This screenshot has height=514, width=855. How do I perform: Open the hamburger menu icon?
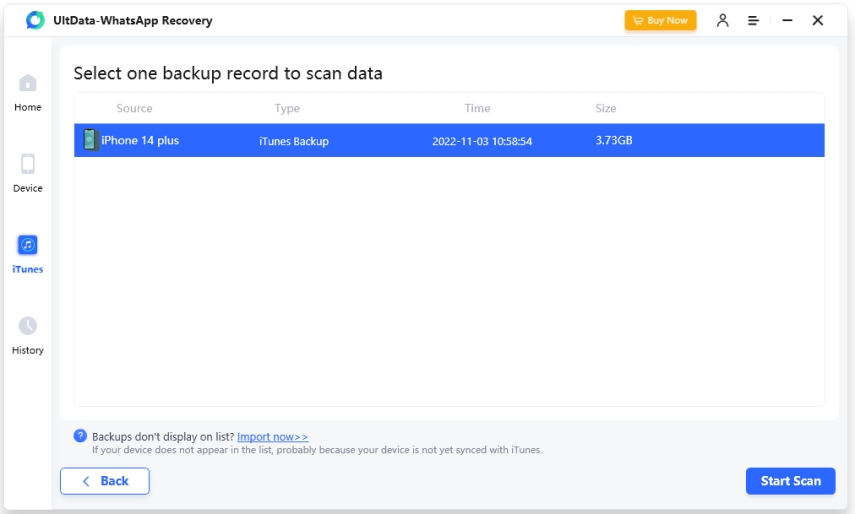[753, 21]
